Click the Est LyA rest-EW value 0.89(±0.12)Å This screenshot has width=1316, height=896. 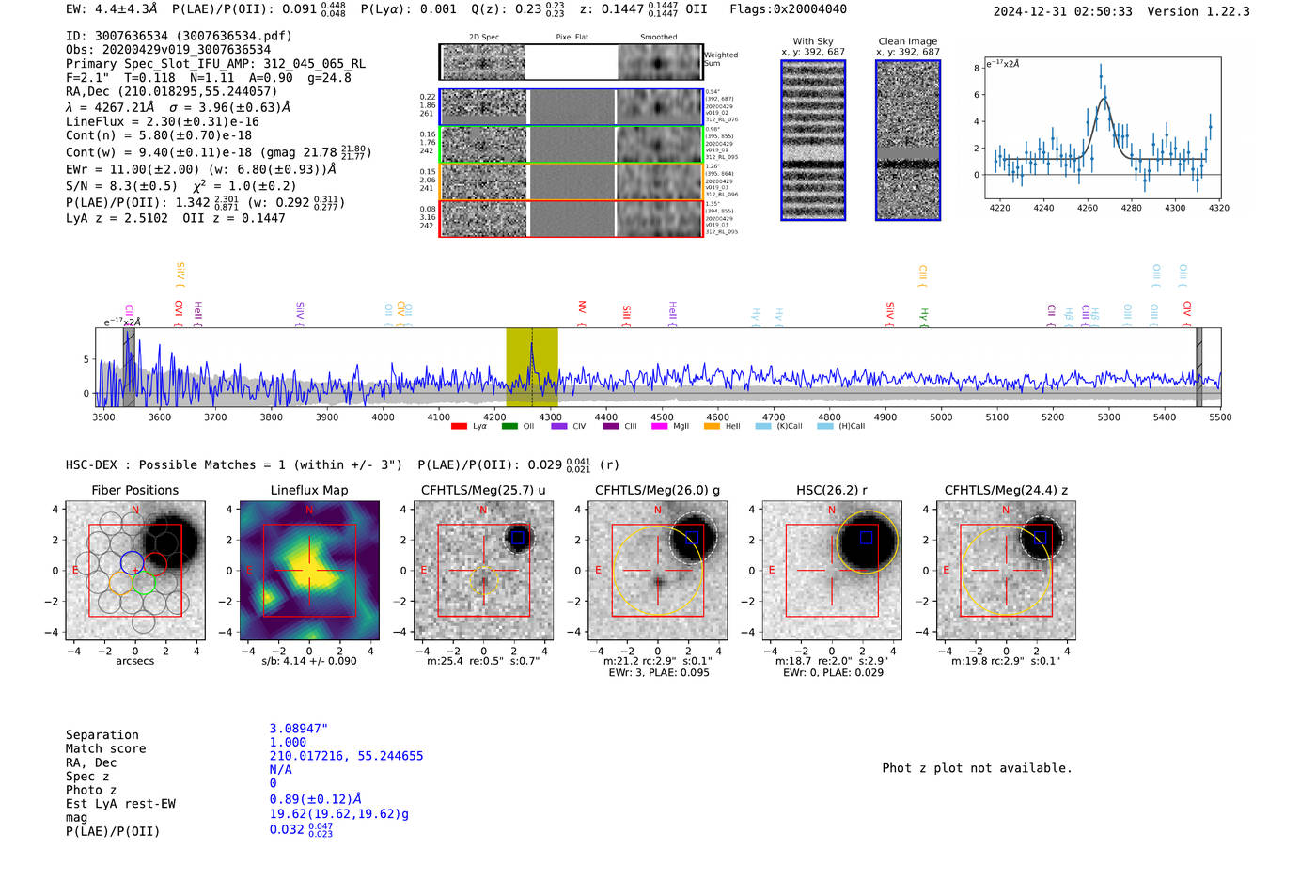[316, 799]
